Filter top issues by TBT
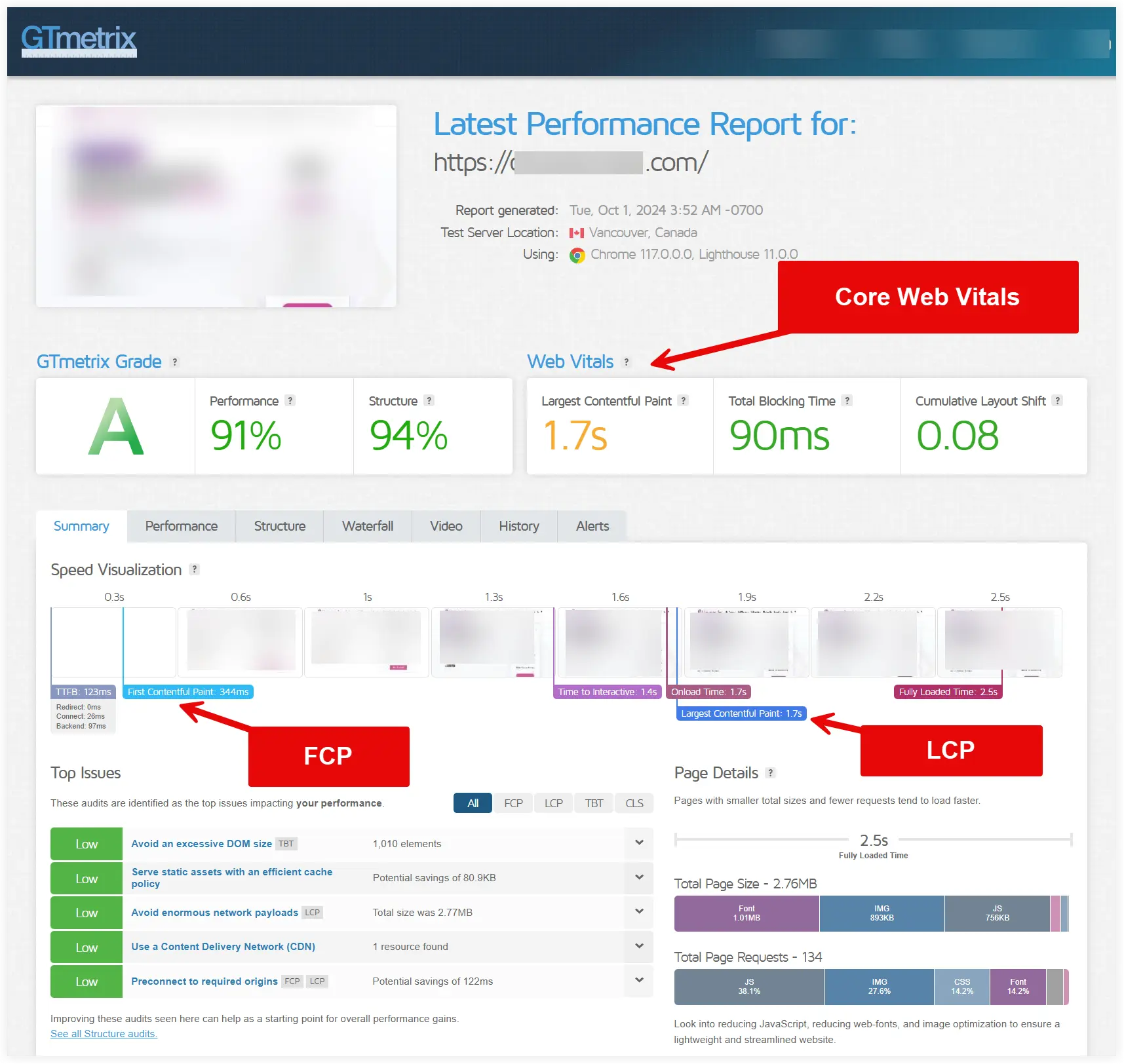Image resolution: width=1124 pixels, height=1064 pixels. coord(594,803)
